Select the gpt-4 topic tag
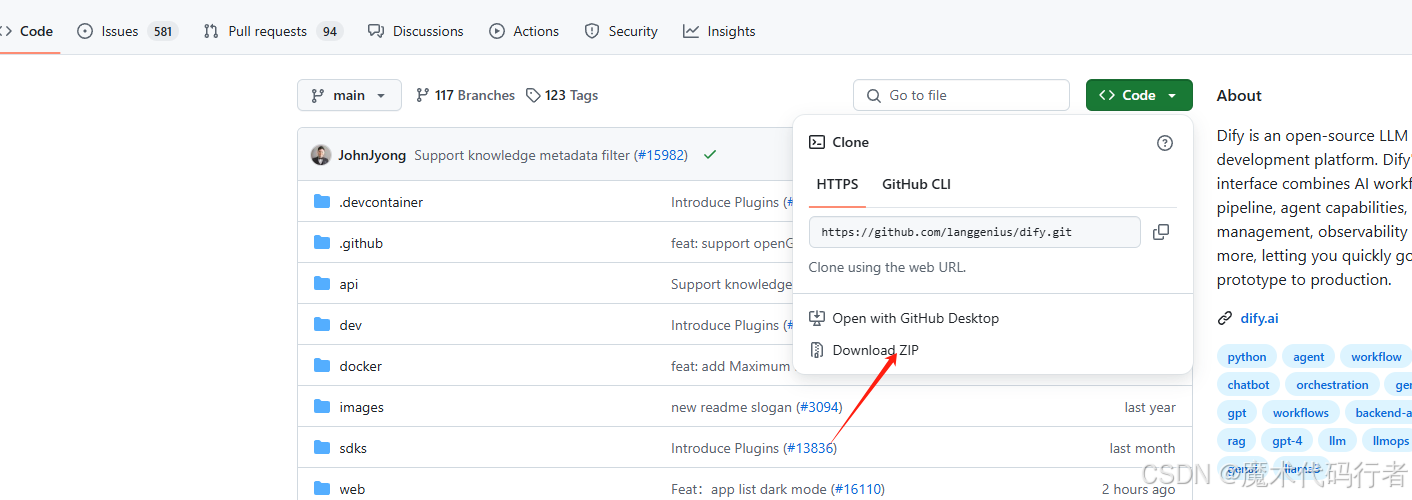The width and height of the screenshot is (1412, 500). click(x=1287, y=441)
